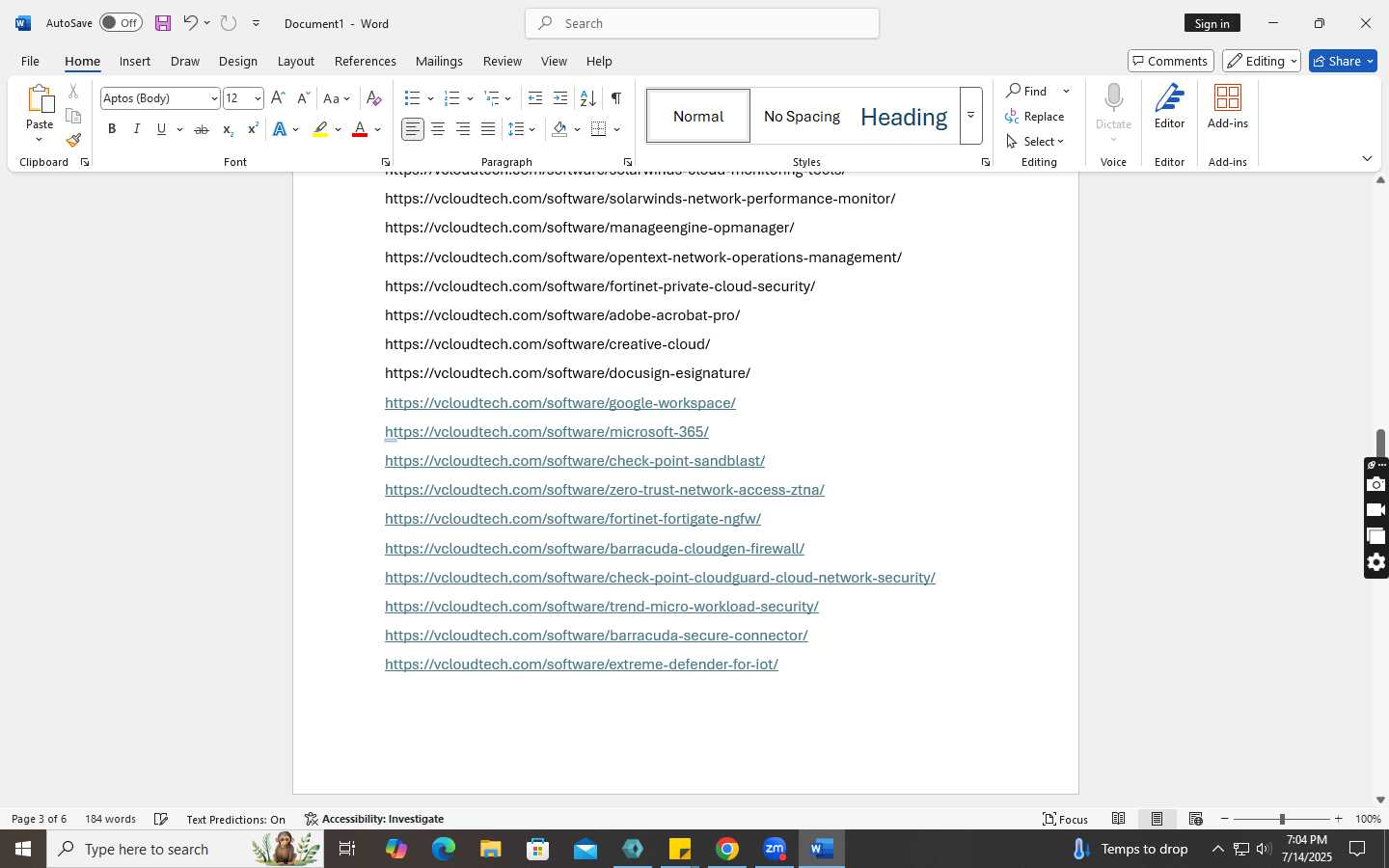Viewport: 1389px width, 868px height.
Task: Toggle Bold formatting
Action: [x=112, y=129]
